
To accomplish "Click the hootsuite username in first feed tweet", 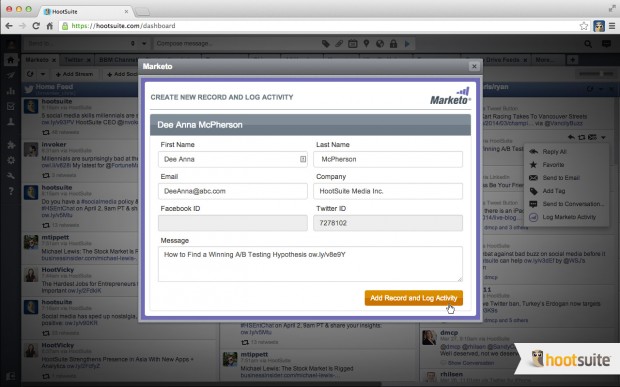I will coord(57,101).
